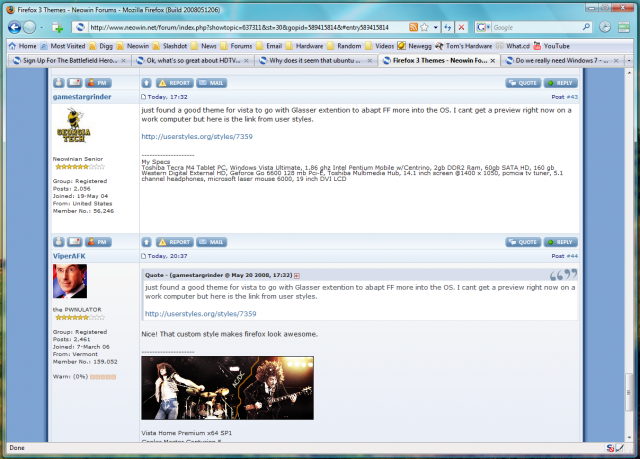640x459 pixels.
Task: Click in the Google search box
Action: click(536, 27)
